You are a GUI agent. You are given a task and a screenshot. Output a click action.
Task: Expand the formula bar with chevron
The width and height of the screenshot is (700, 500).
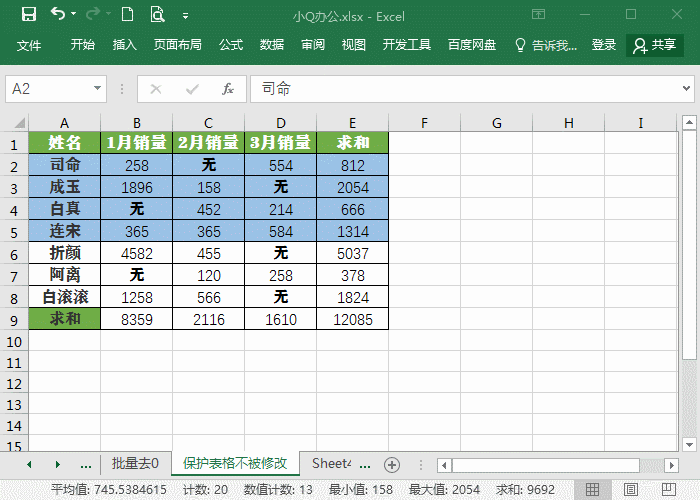(687, 88)
